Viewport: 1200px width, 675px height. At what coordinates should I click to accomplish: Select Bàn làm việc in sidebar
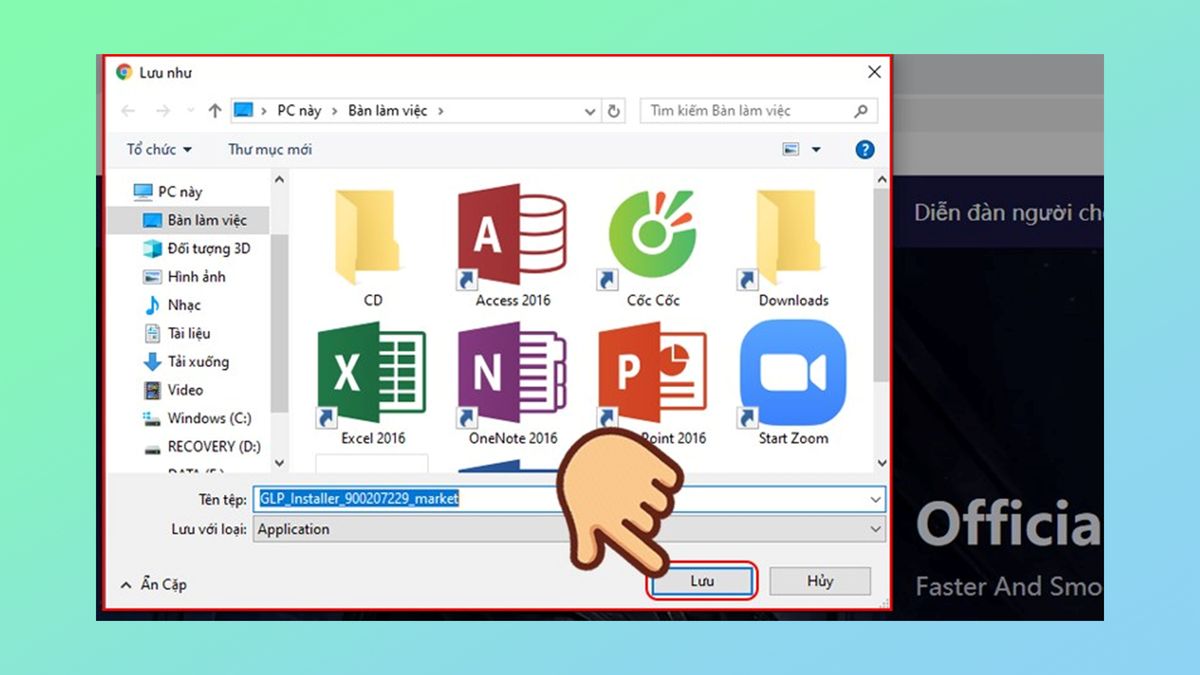tap(194, 219)
